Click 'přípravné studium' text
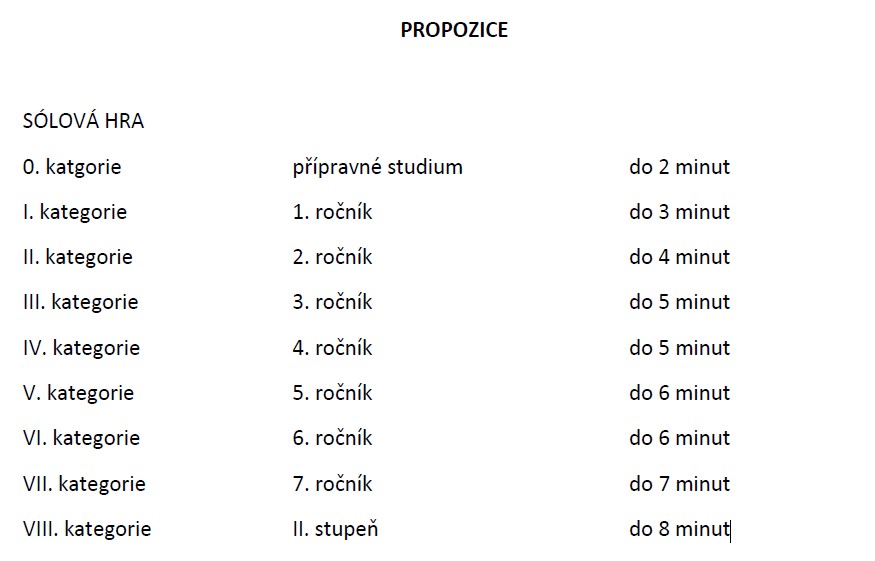Viewport: 875px width, 561px height. click(377, 167)
